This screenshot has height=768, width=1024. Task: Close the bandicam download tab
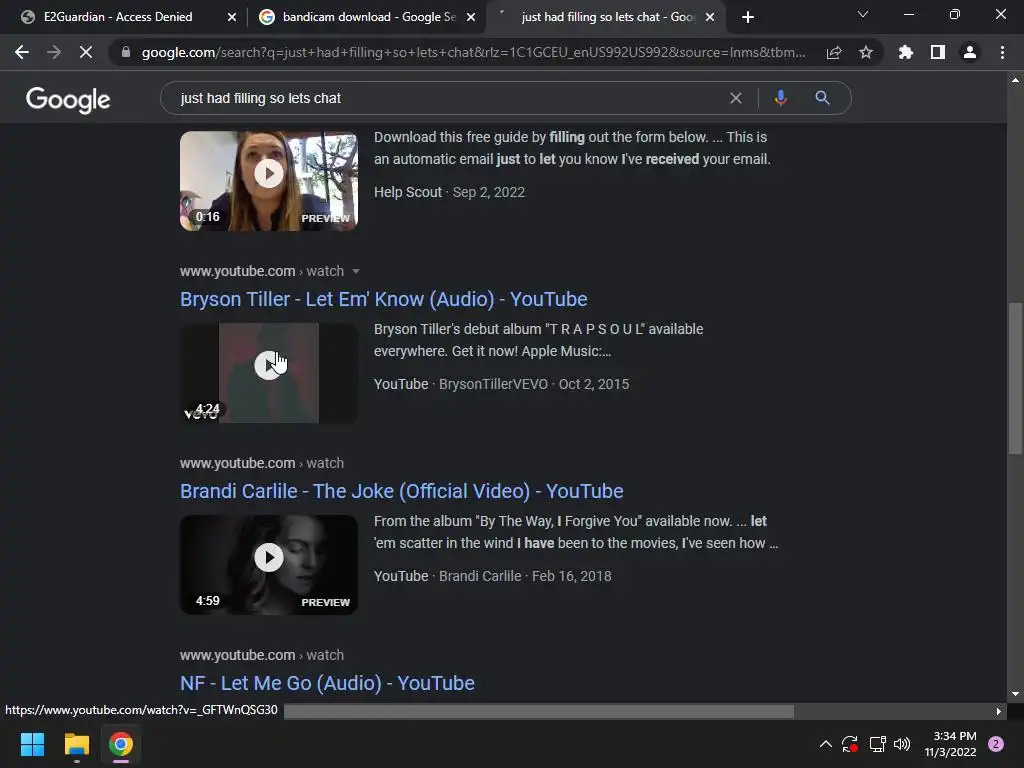pyautogui.click(x=471, y=17)
